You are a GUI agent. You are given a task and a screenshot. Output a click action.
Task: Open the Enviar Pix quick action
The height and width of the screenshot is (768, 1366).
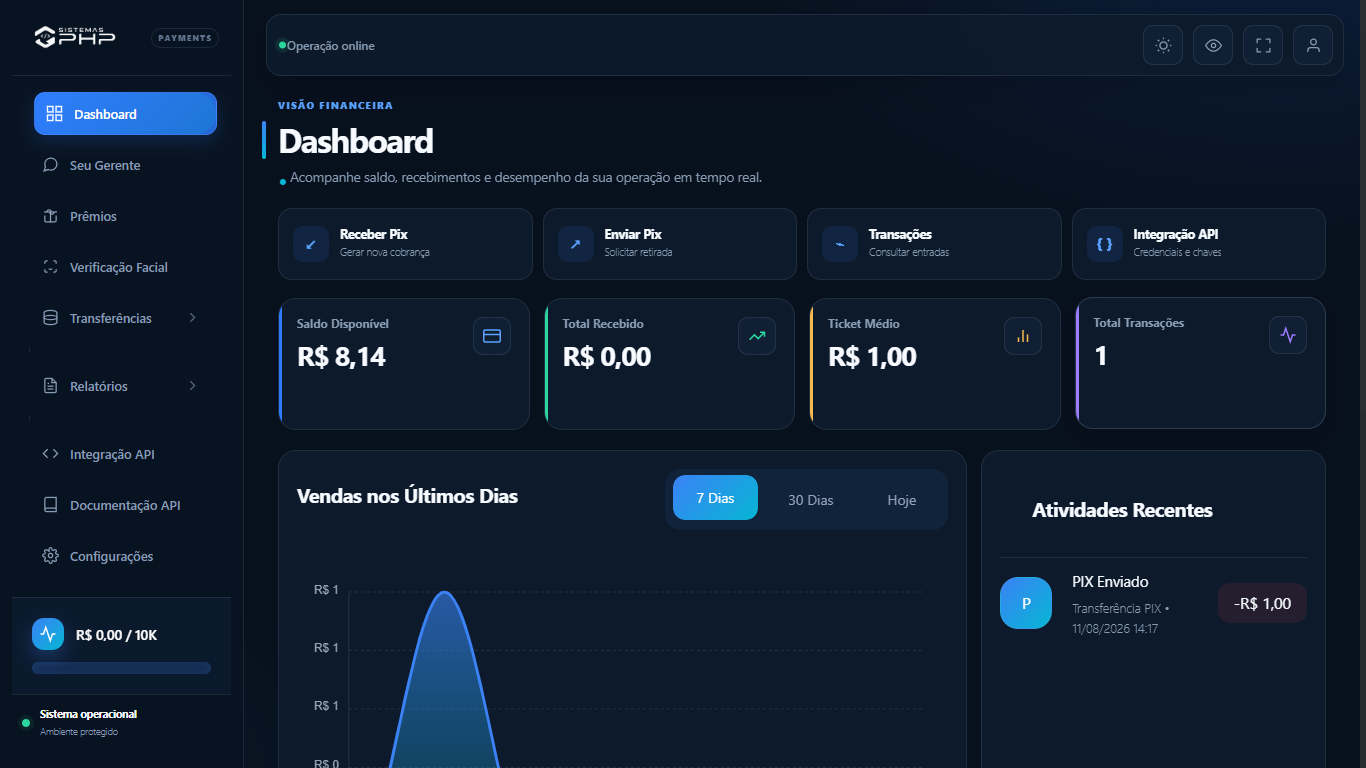click(x=670, y=244)
